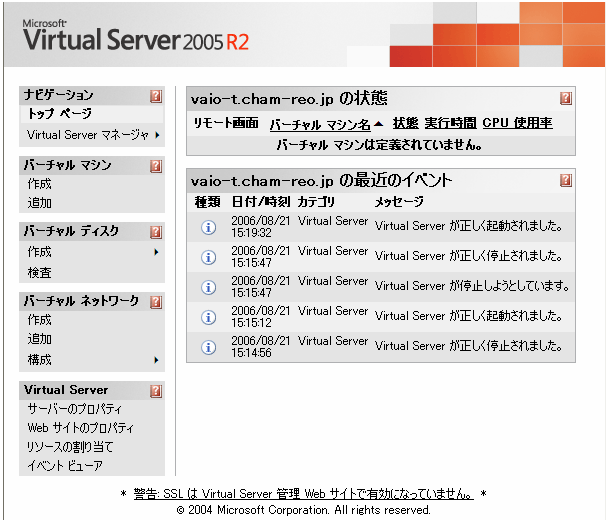
Task: Click が停止しようとしています event message
Action: [472, 286]
